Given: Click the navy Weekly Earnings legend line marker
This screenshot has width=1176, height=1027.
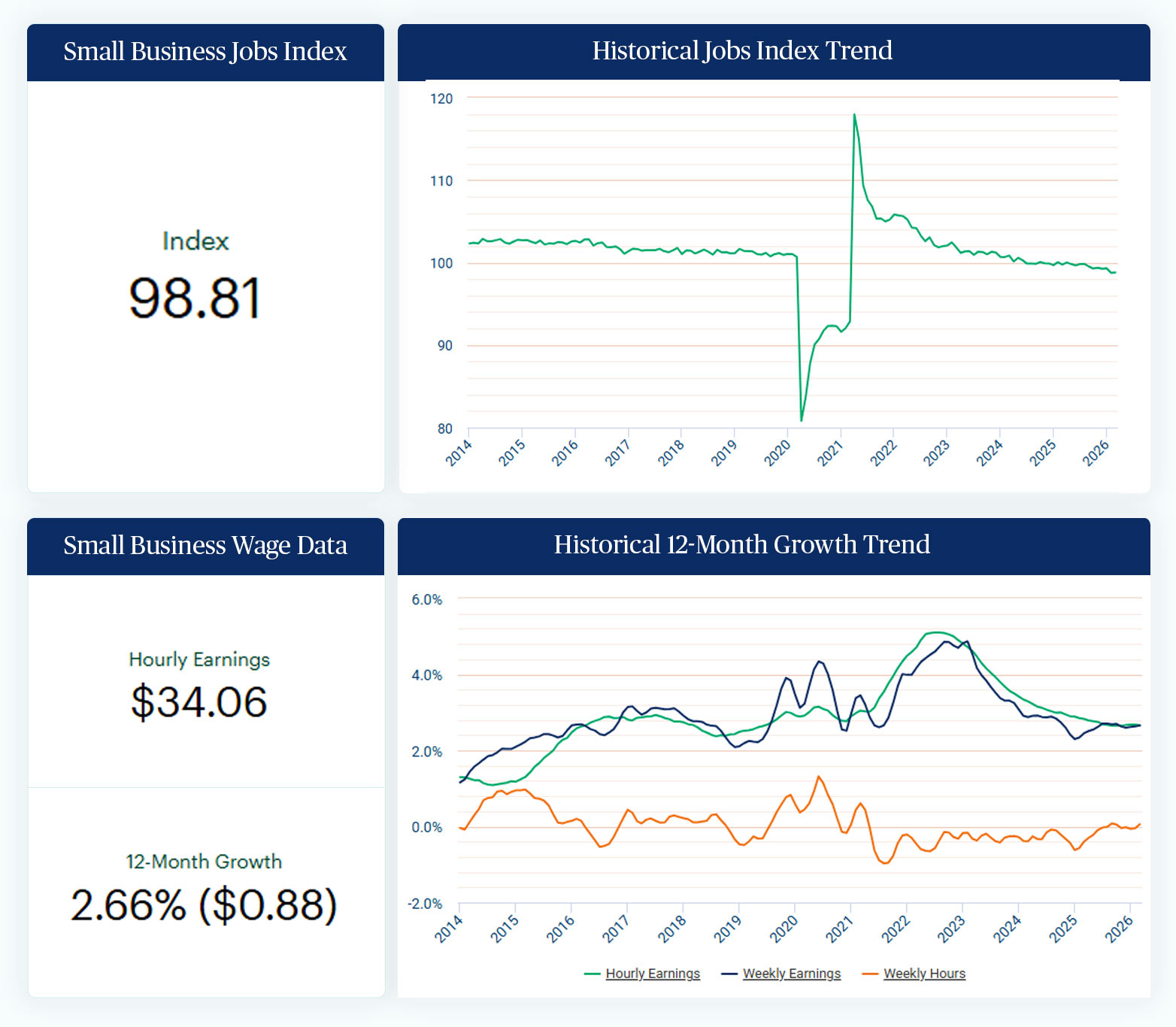Looking at the screenshot, I should tap(729, 974).
